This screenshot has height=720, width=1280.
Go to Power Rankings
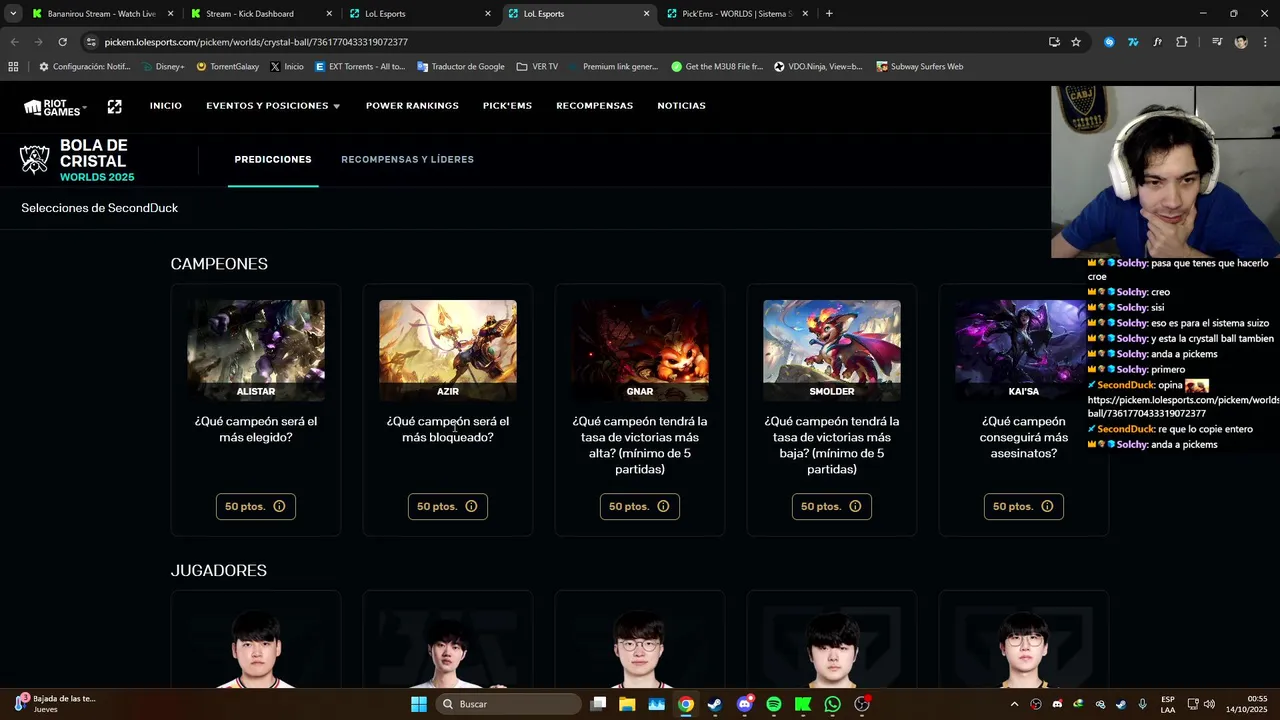[412, 106]
